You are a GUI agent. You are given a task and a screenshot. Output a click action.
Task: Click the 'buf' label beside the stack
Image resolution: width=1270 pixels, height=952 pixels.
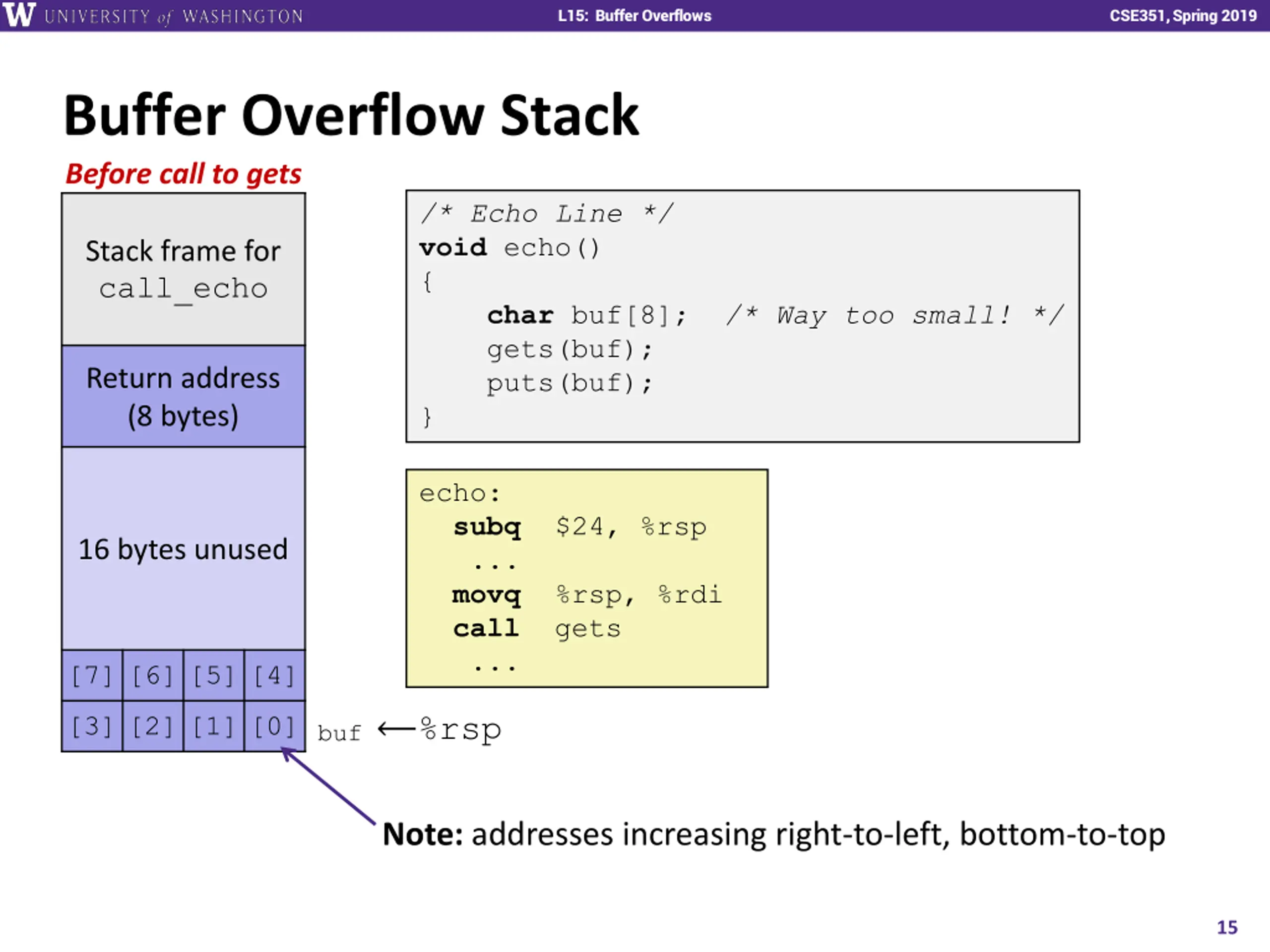(339, 733)
